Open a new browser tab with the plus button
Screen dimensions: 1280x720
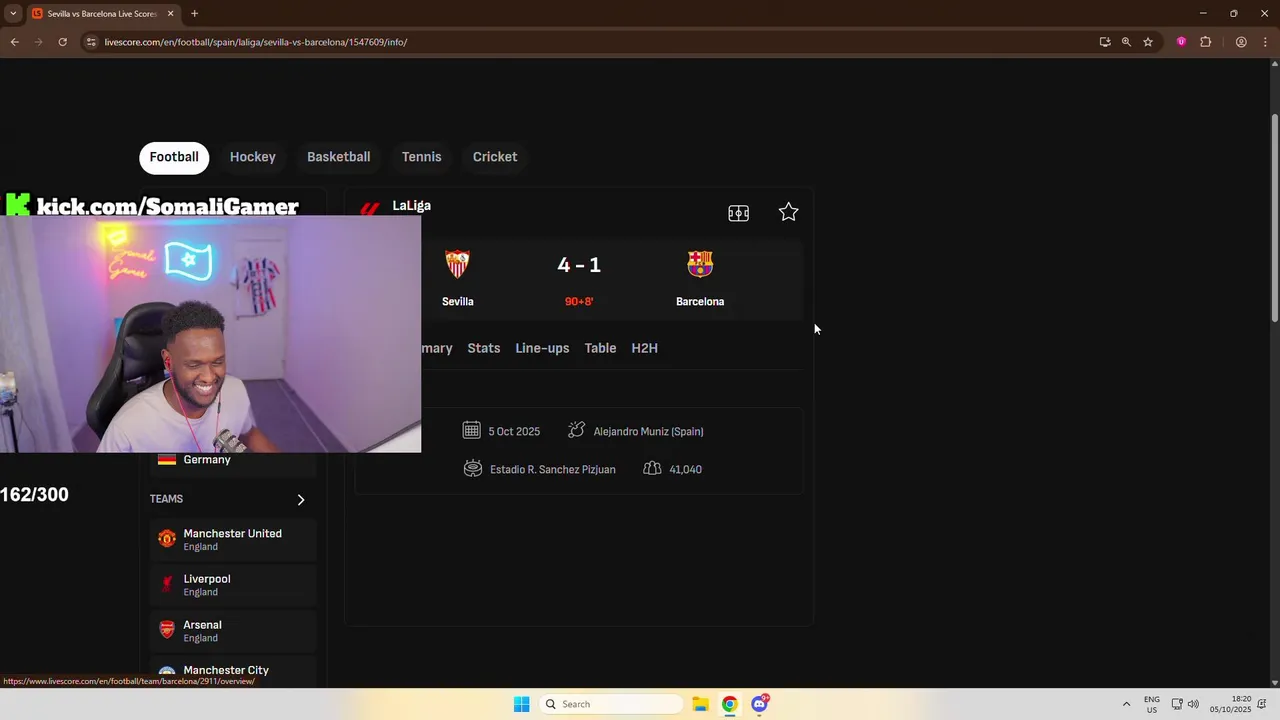click(x=194, y=13)
